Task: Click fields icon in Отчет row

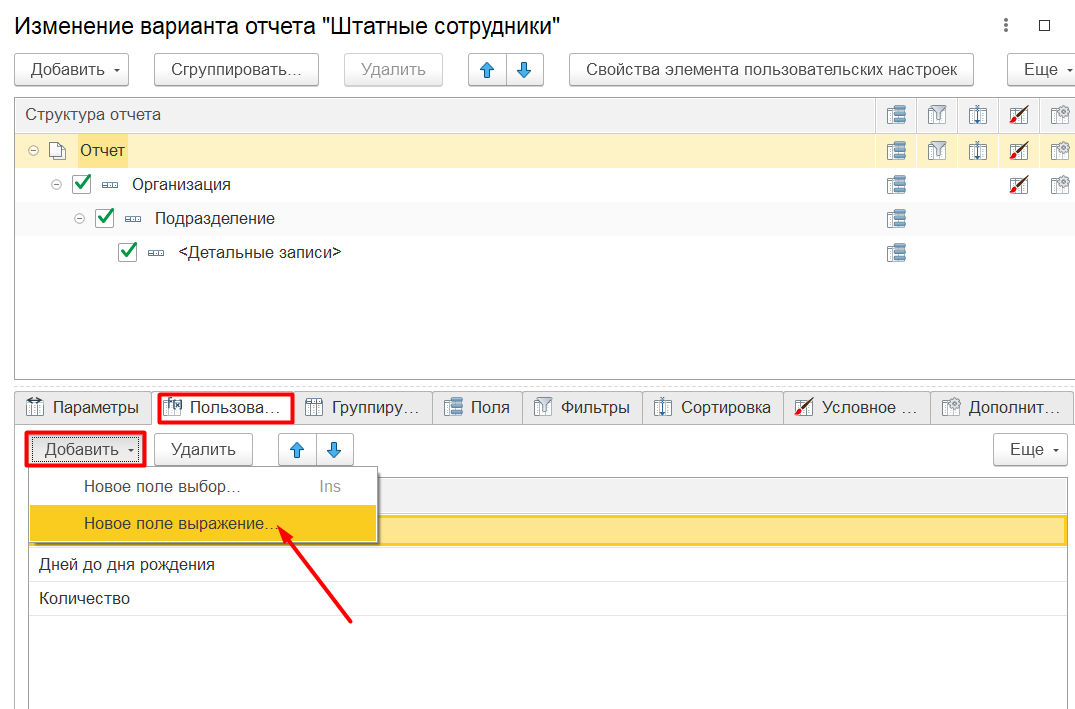Action: 896,150
